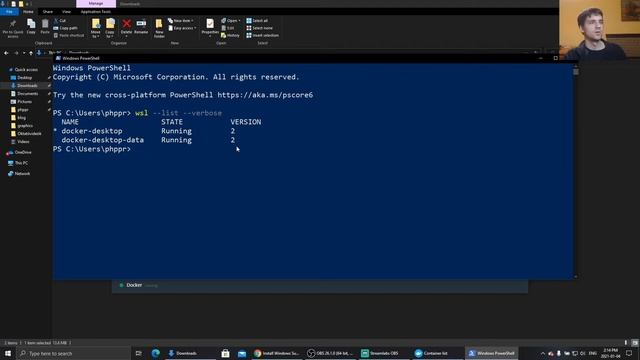
Task: Click History in the Open group
Action: (230, 36)
